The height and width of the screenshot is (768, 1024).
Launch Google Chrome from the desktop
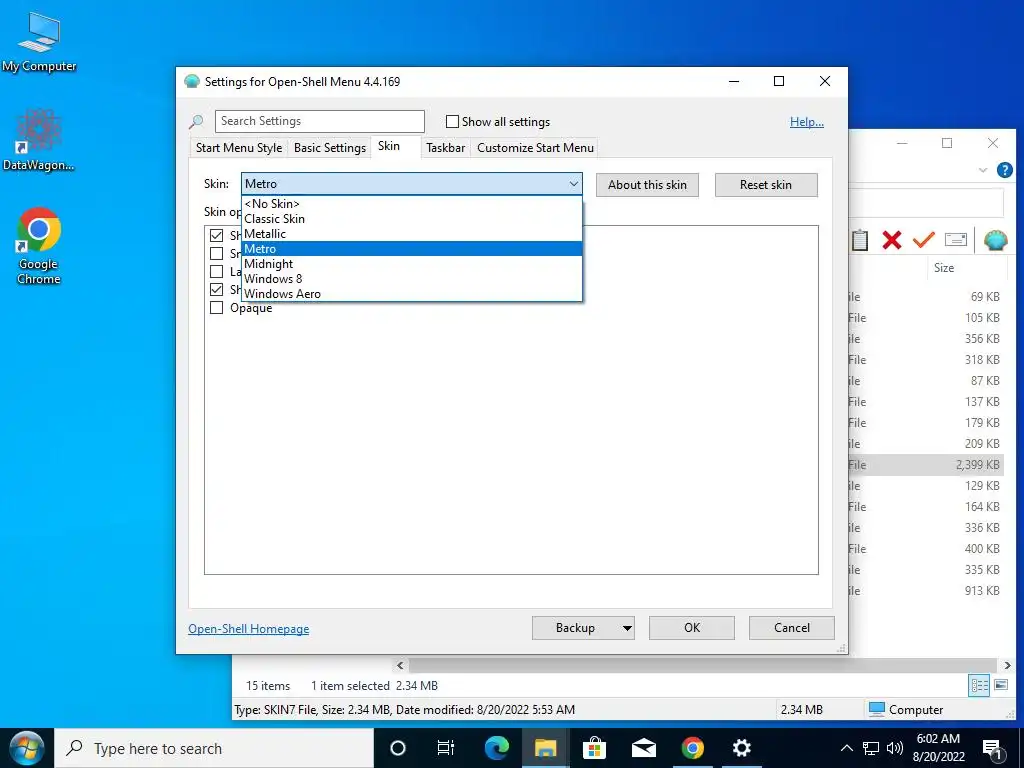coord(39,246)
